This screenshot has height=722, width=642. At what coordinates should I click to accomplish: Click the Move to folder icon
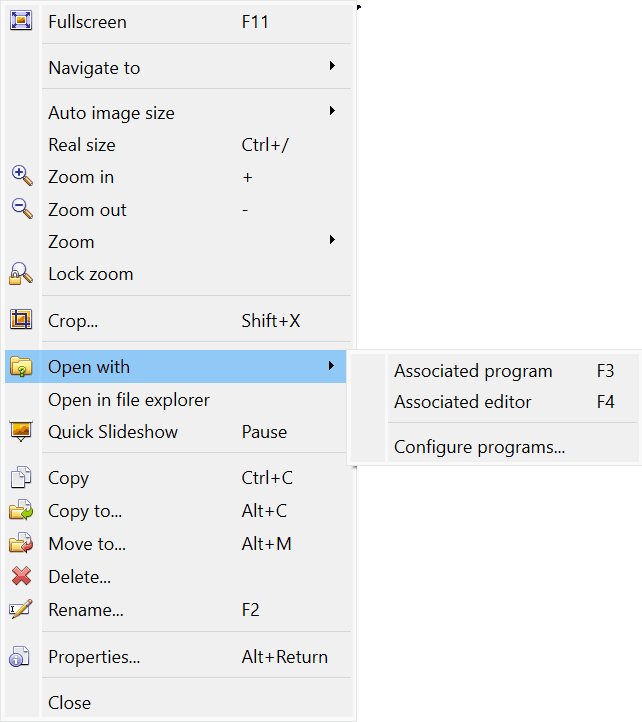21,544
